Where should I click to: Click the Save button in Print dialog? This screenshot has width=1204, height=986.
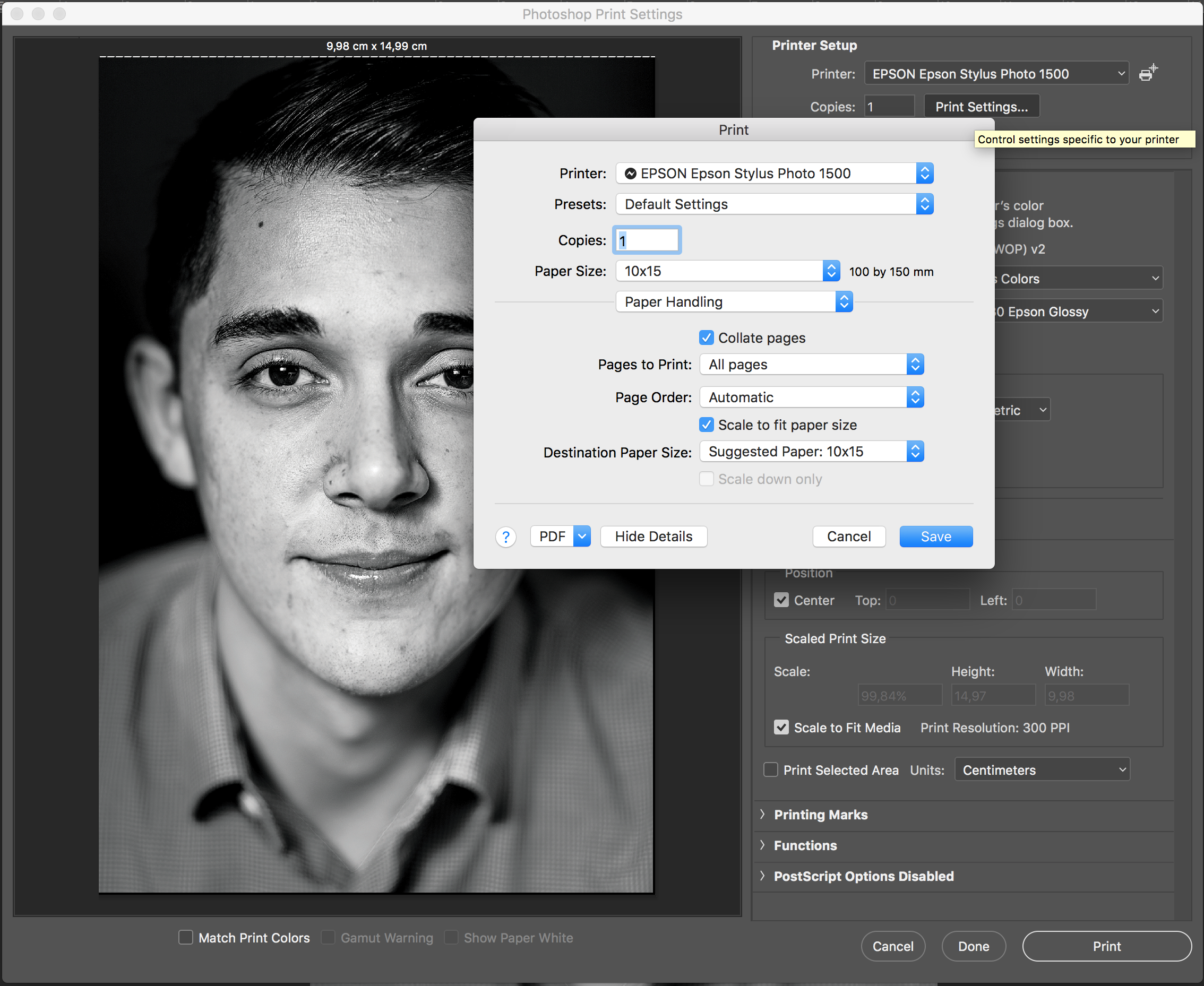click(934, 537)
